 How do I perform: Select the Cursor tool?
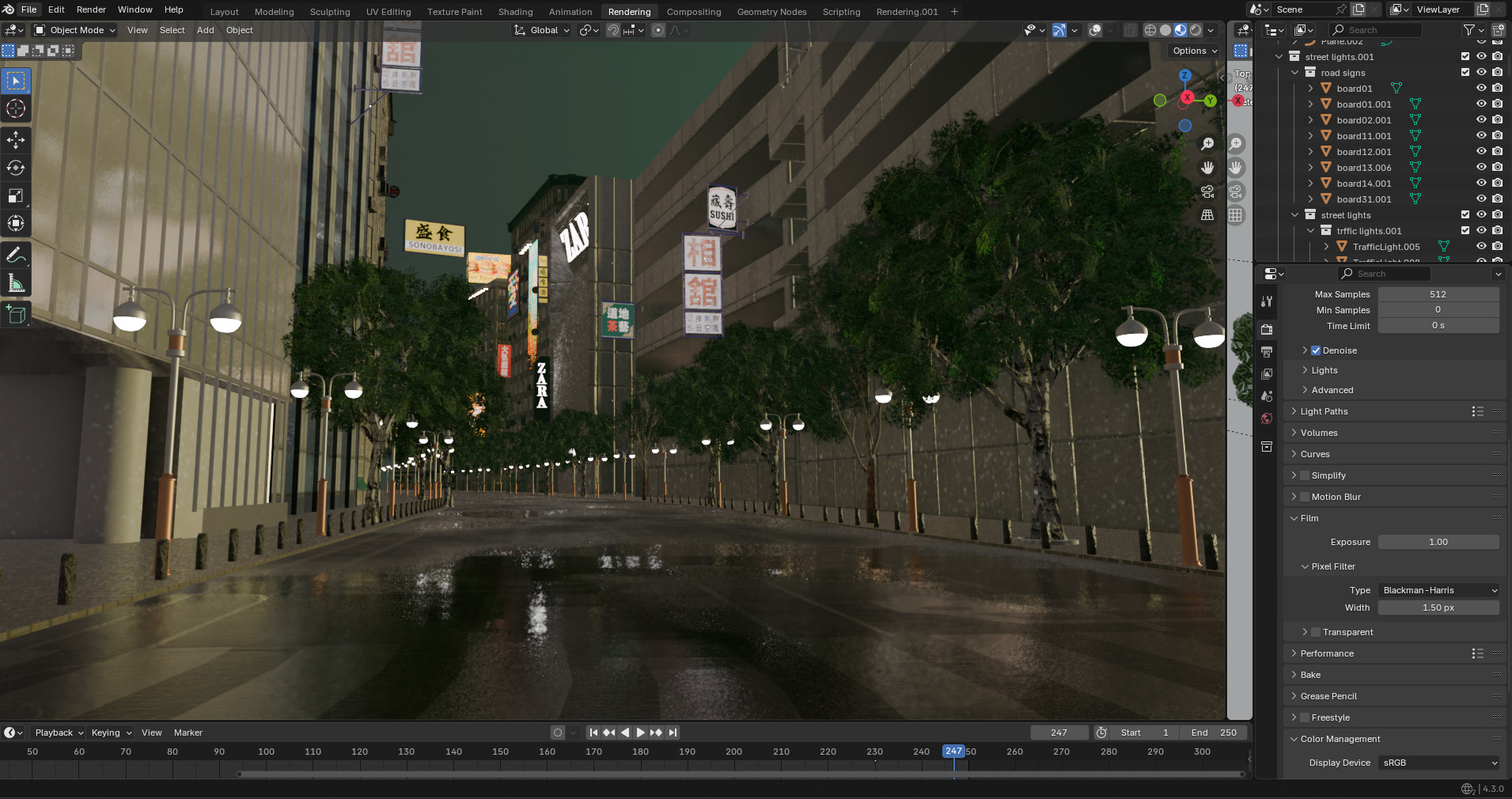click(16, 109)
